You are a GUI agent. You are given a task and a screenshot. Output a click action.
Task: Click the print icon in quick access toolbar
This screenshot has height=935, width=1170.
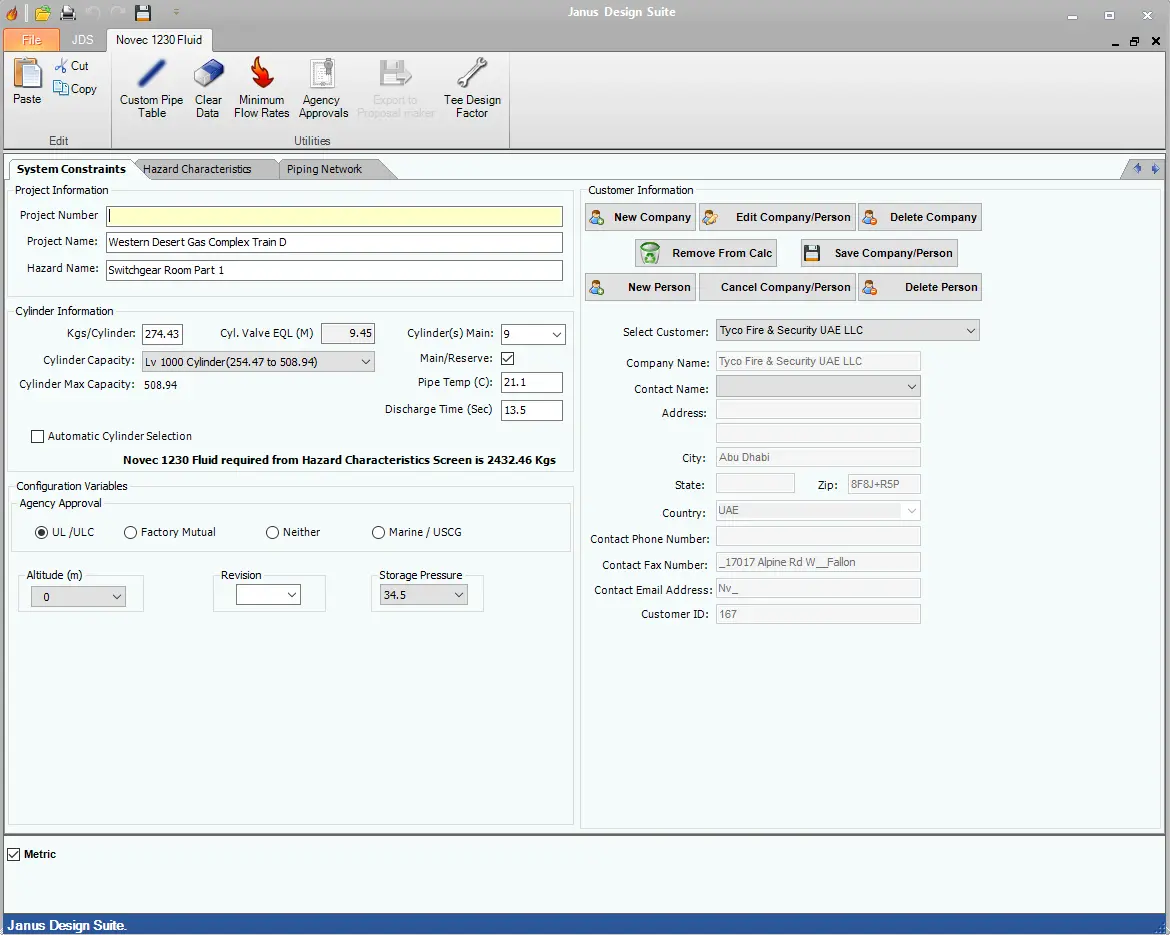[x=68, y=13]
